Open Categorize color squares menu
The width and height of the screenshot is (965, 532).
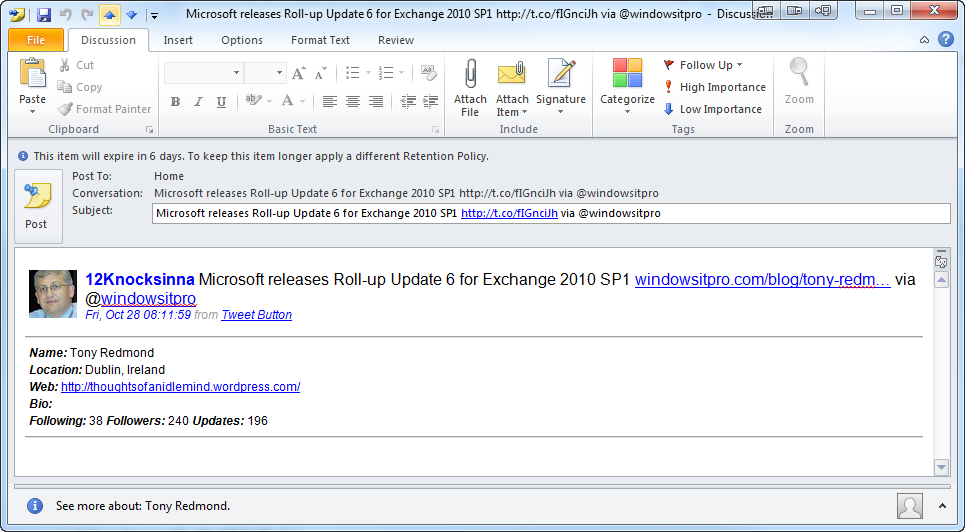pyautogui.click(x=627, y=87)
